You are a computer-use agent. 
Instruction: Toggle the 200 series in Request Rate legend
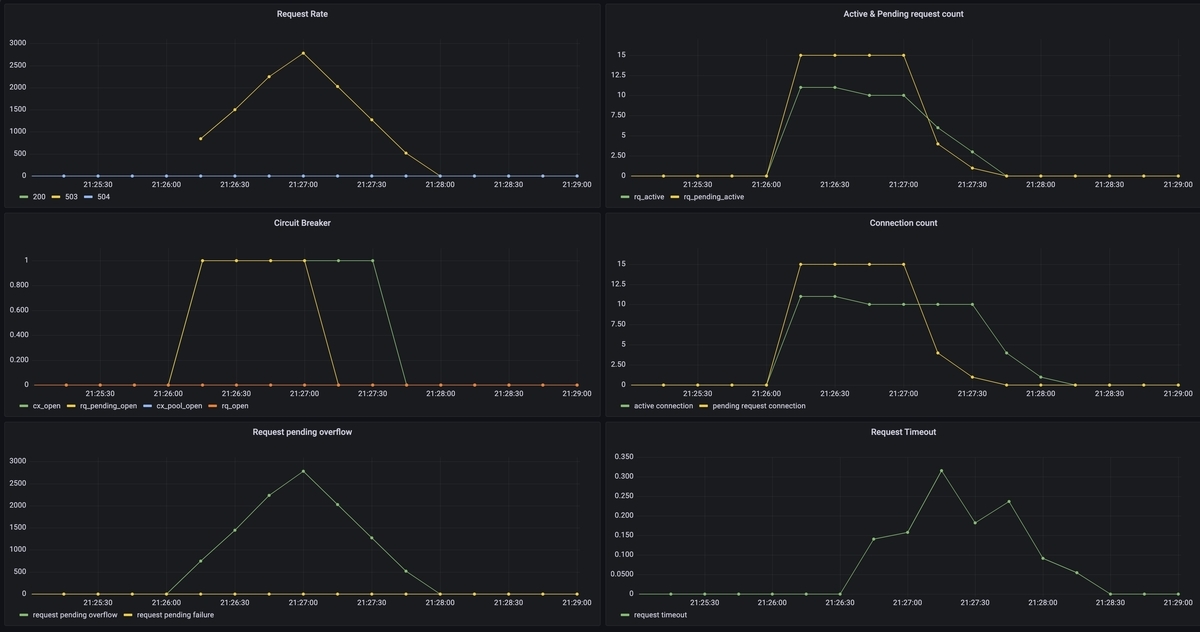tap(38, 197)
